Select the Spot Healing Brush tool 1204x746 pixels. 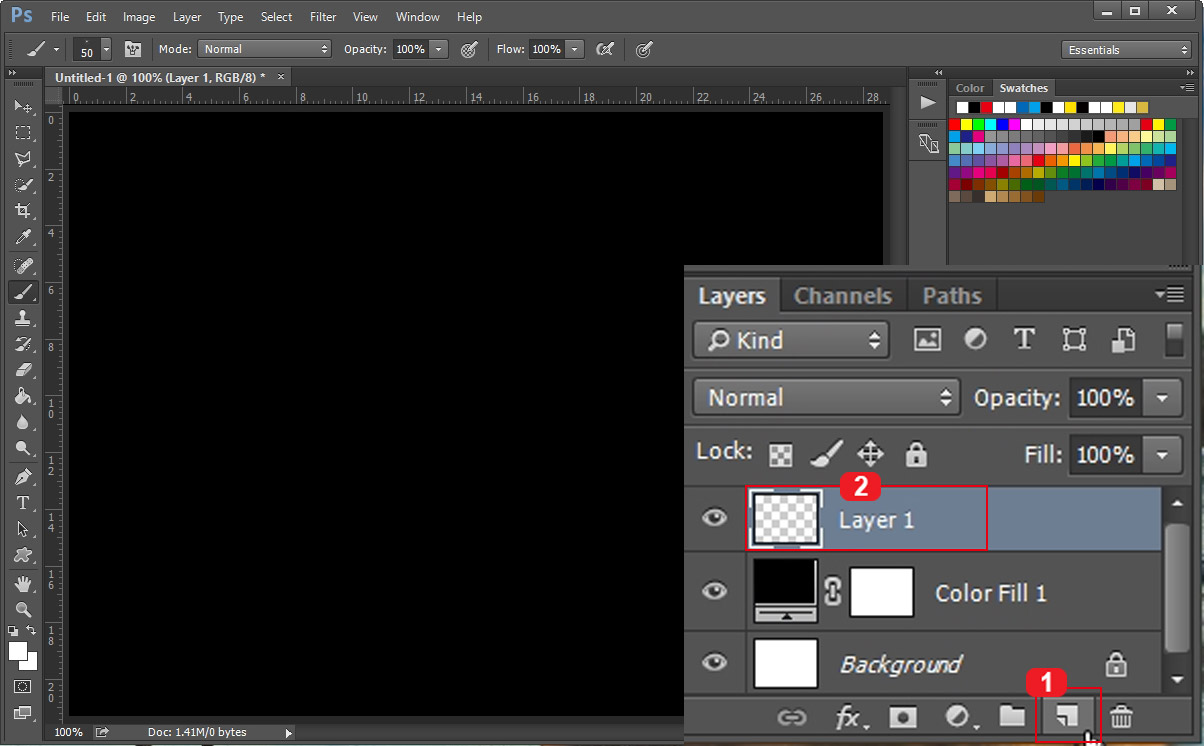click(x=23, y=266)
